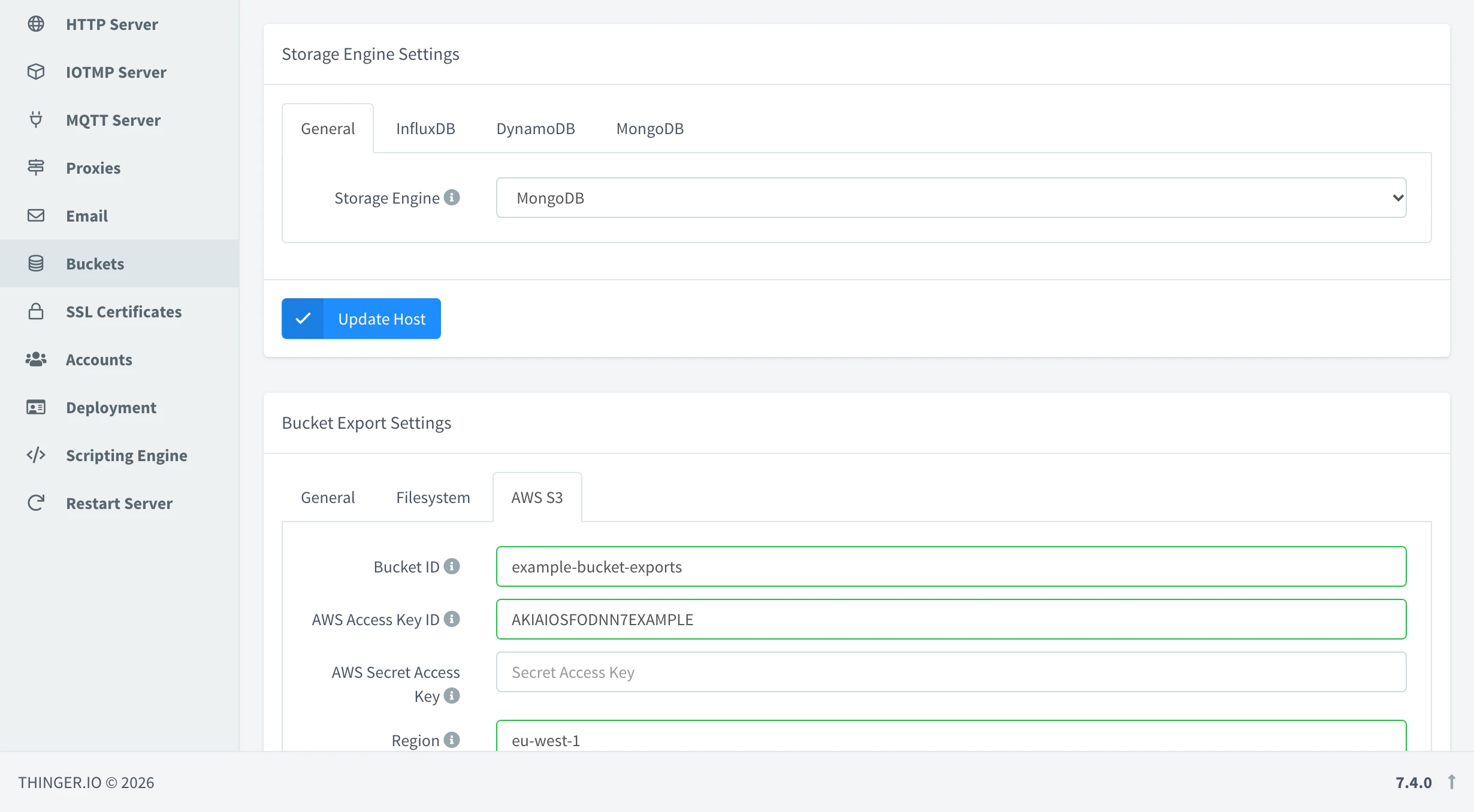1474x812 pixels.
Task: Show info tooltip for Region
Action: tap(452, 740)
